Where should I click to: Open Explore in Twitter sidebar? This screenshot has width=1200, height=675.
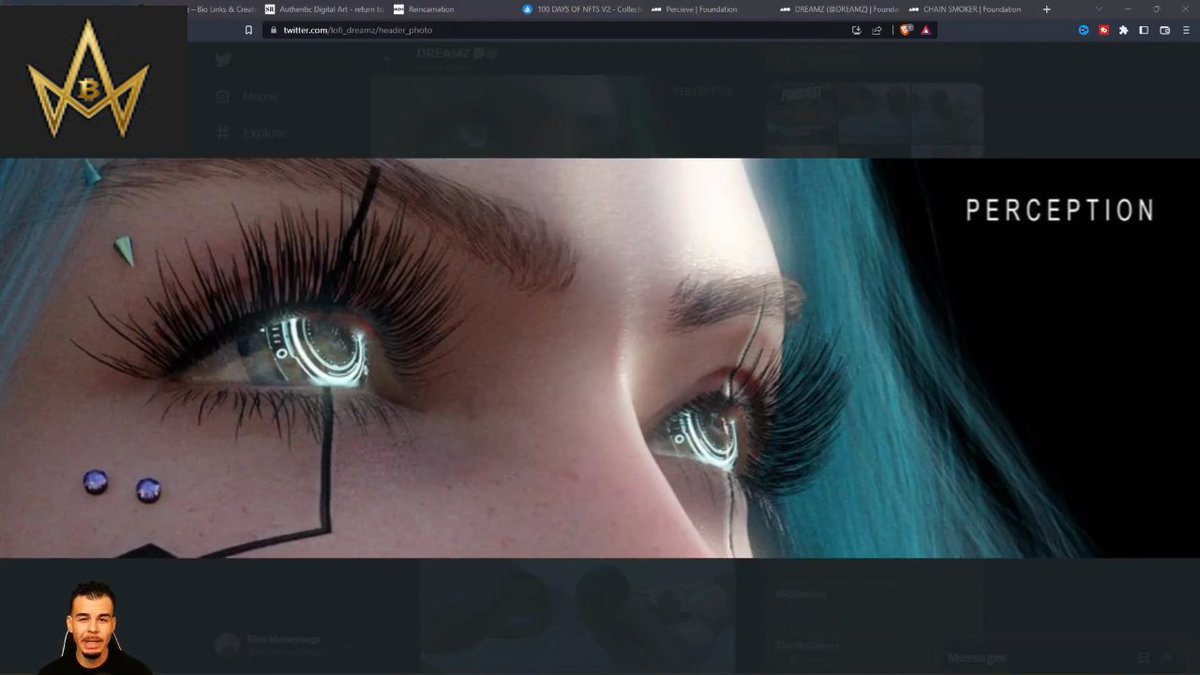251,132
